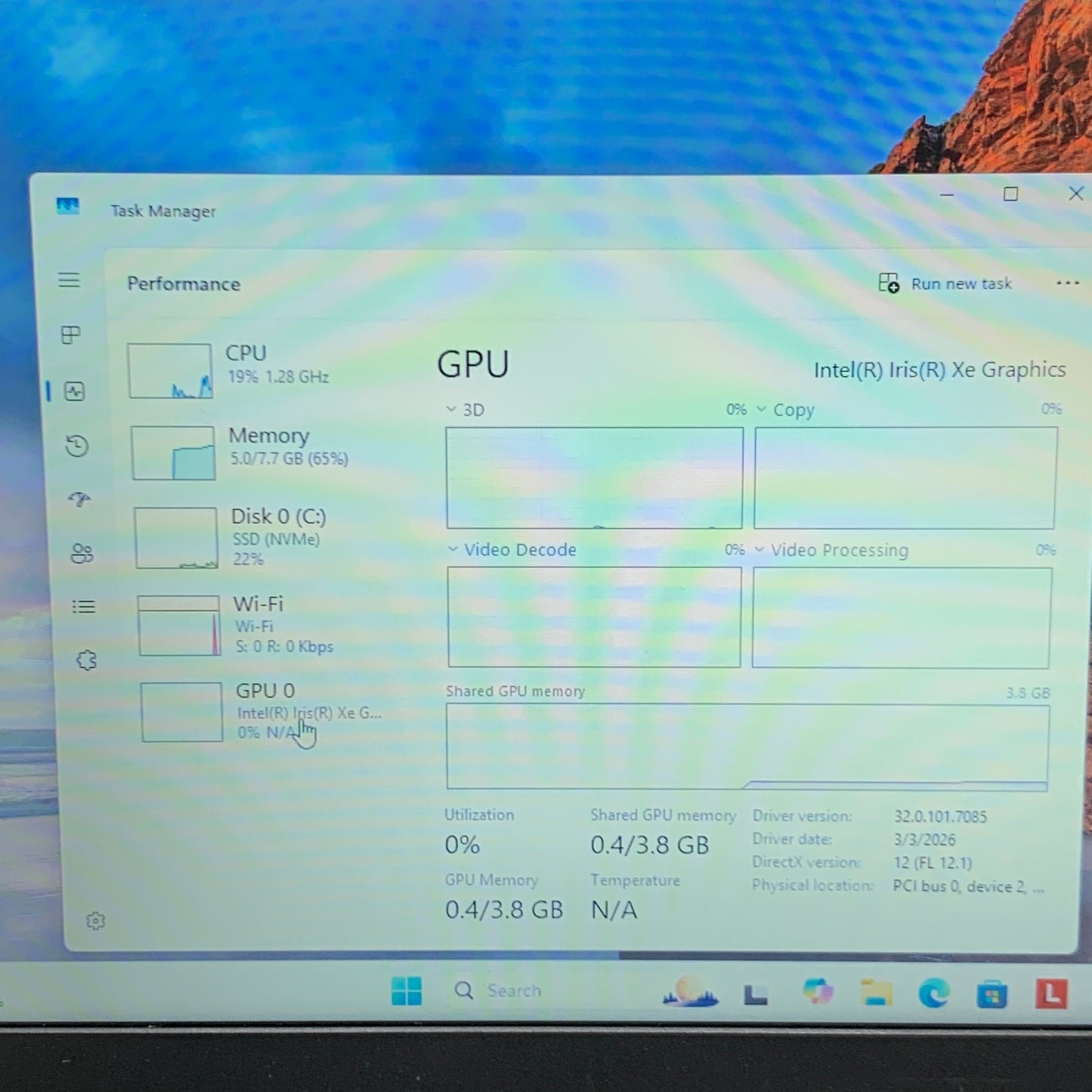Click the Task Manager title bar app icon
This screenshot has width=1092, height=1092.
(x=67, y=206)
